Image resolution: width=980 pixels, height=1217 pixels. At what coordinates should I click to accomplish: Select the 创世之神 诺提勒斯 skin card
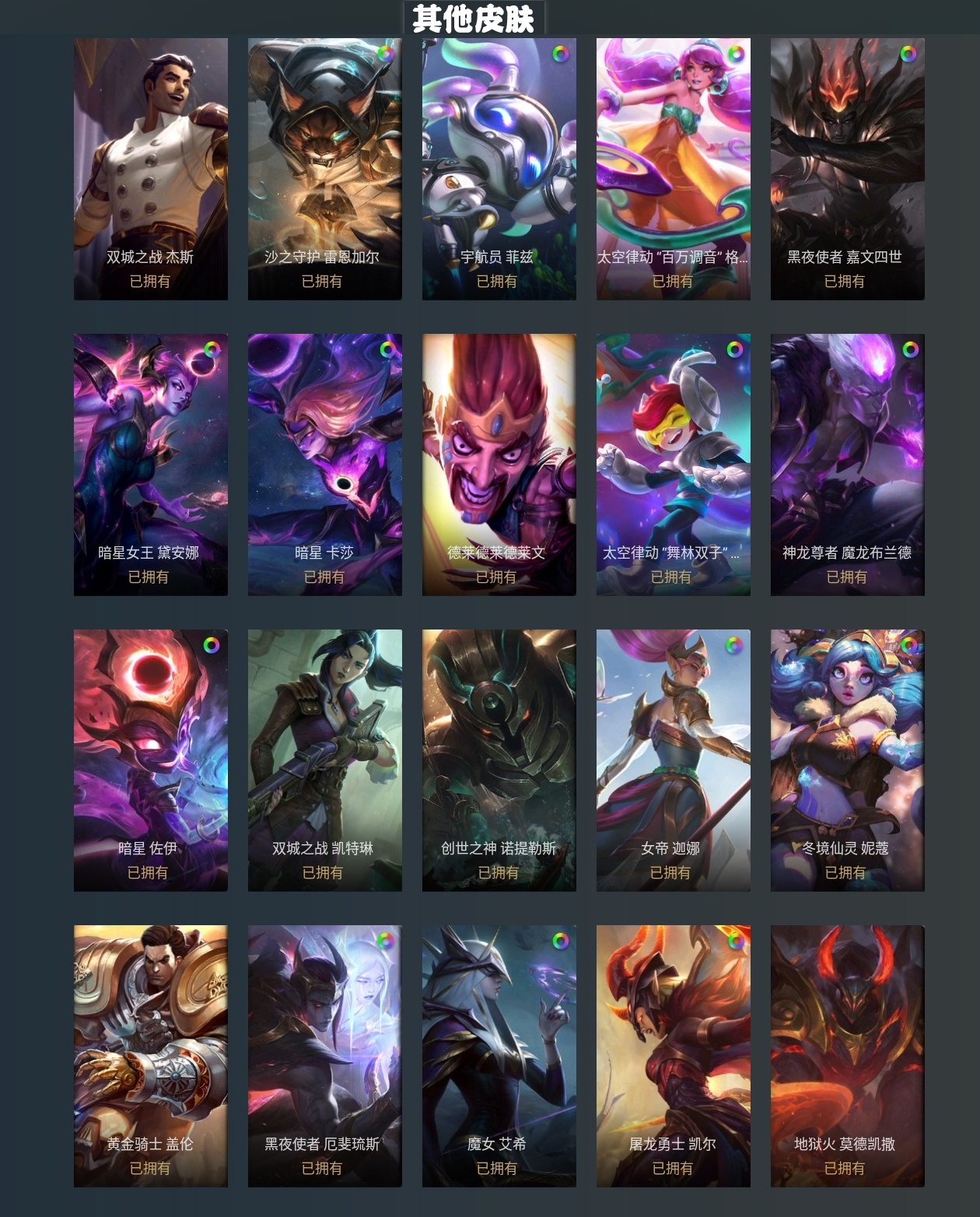click(x=499, y=760)
